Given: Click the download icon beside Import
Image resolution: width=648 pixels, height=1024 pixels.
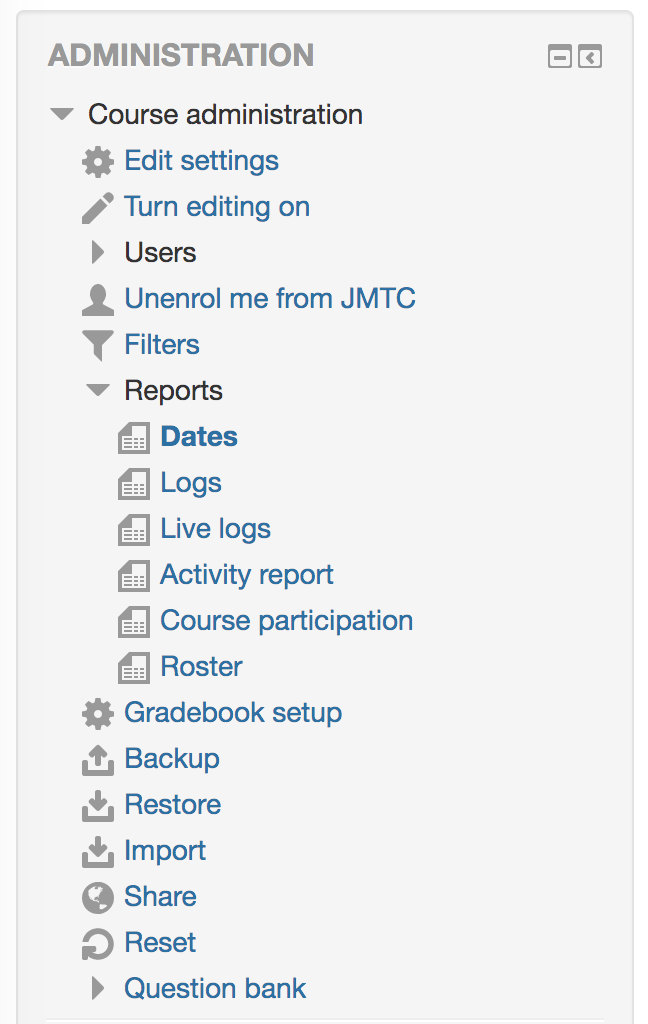Looking at the screenshot, I should coord(97,852).
